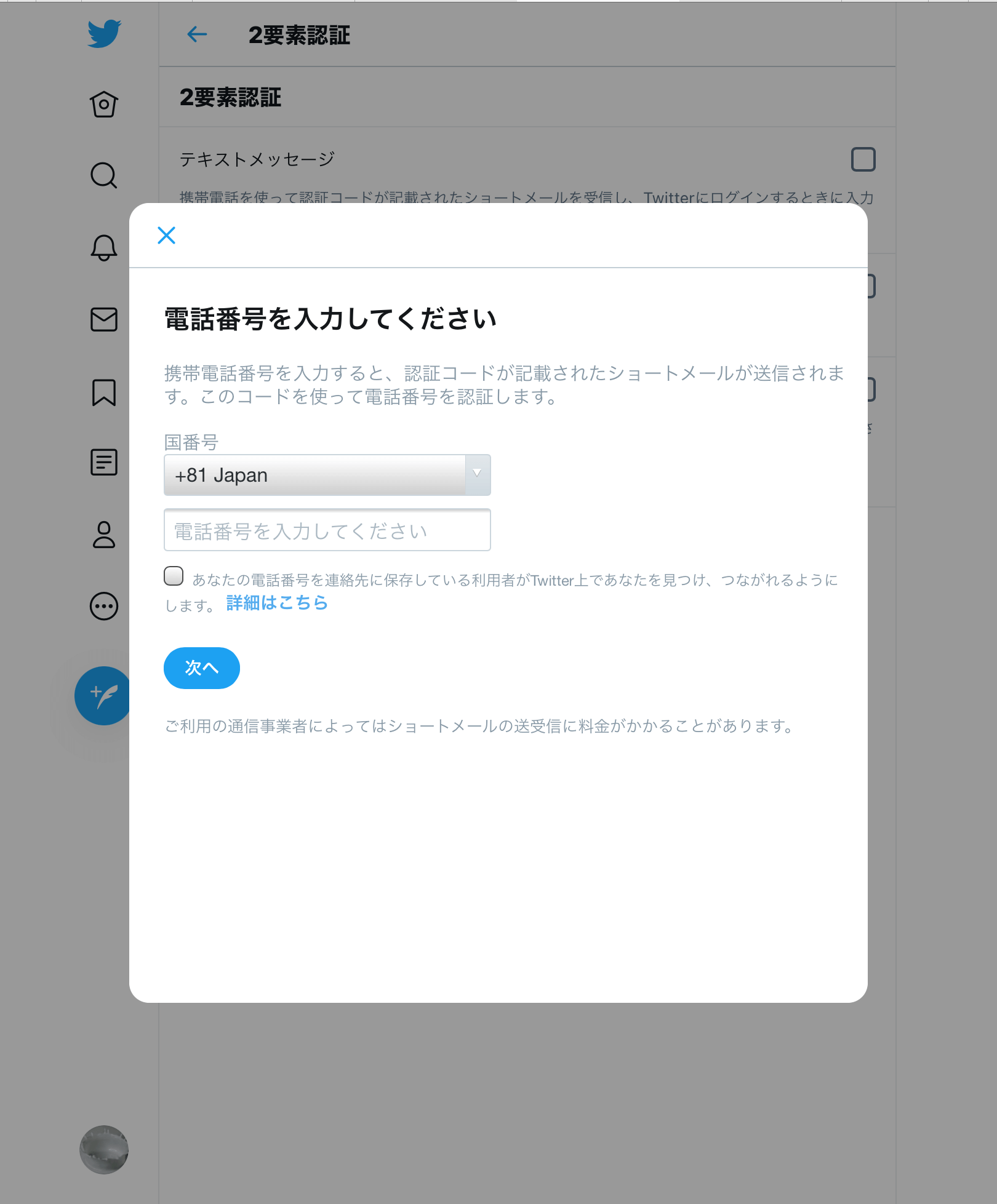Open the Notifications bell icon
Viewport: 997px width, 1204px height.
coord(104,247)
